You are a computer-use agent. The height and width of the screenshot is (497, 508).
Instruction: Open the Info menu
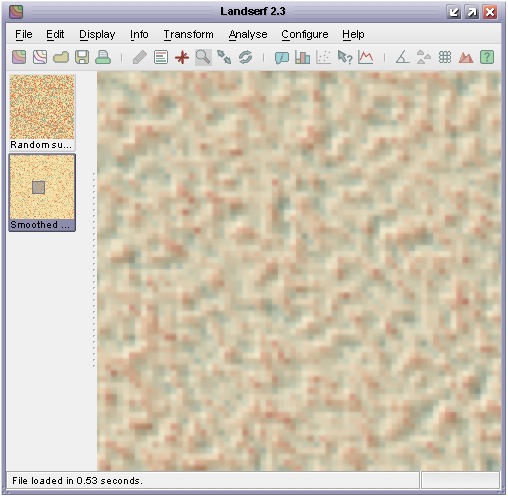pyautogui.click(x=139, y=34)
